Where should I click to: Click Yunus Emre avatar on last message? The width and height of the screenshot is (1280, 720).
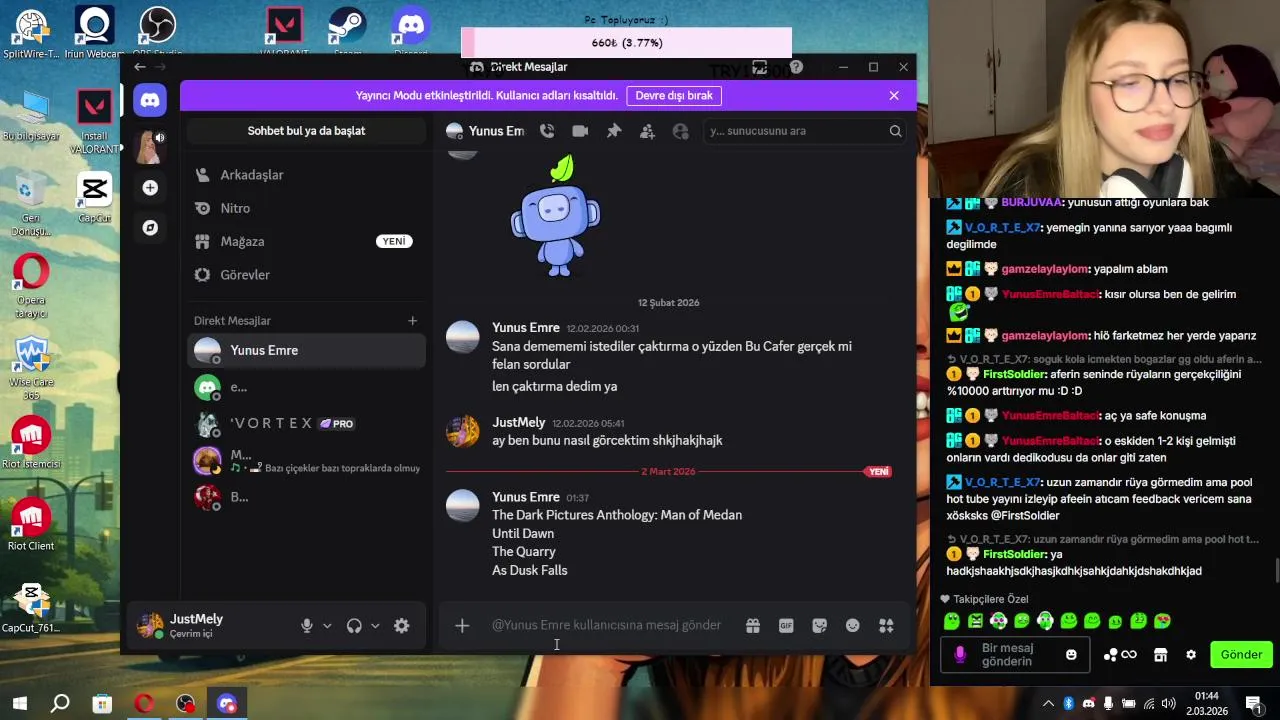pos(462,506)
